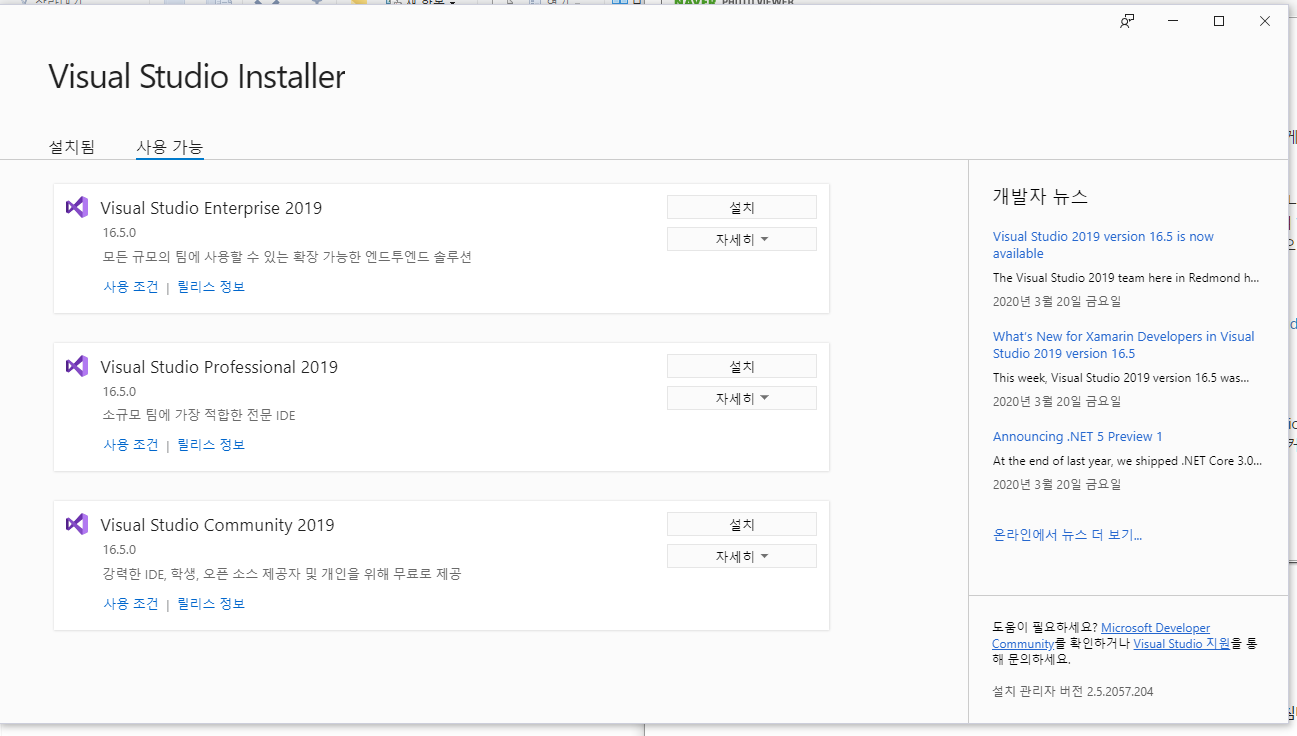
Task: Switch to the 설치됨 tab
Action: point(71,147)
